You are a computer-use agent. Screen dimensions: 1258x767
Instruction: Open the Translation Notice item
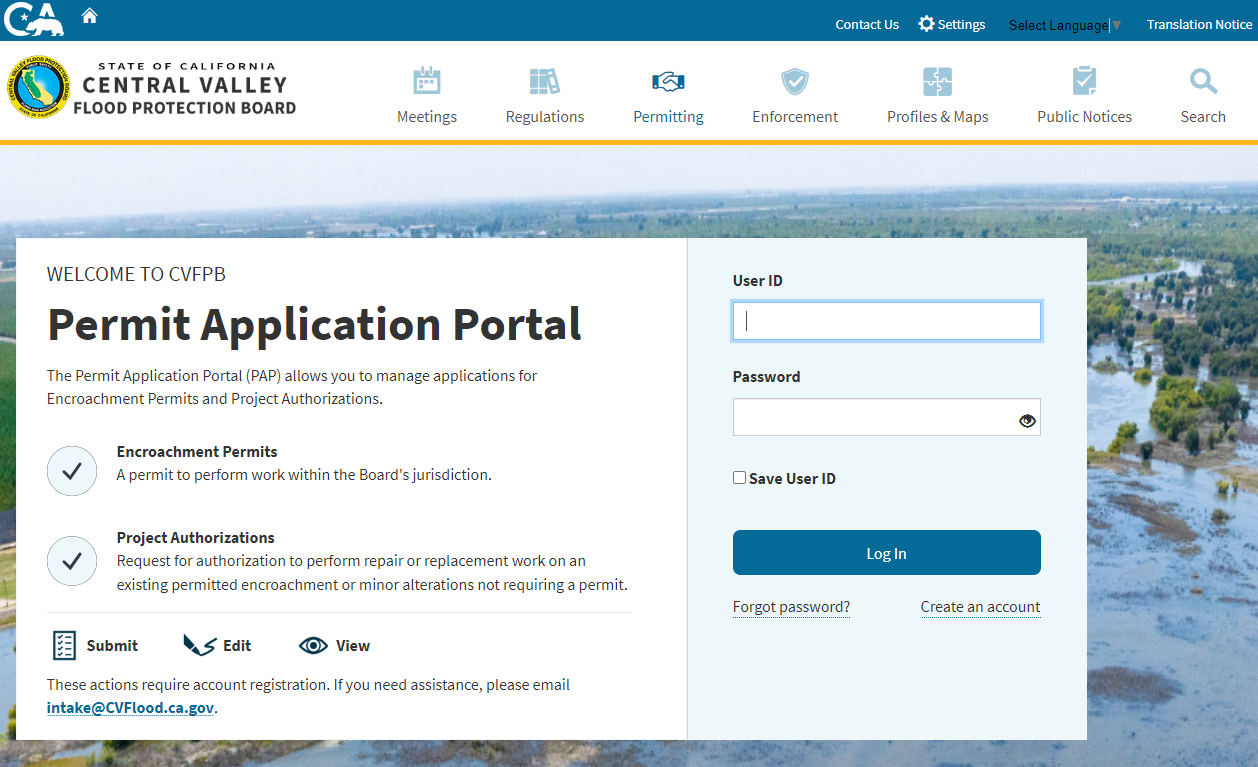(x=1199, y=25)
